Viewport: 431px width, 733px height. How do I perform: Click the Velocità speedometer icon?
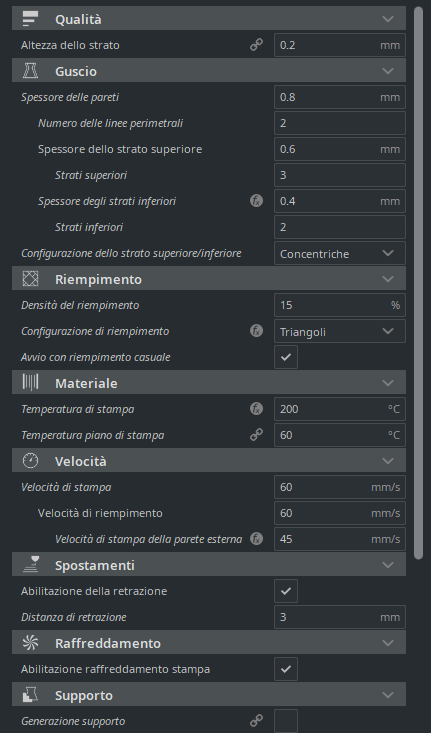tap(30, 461)
